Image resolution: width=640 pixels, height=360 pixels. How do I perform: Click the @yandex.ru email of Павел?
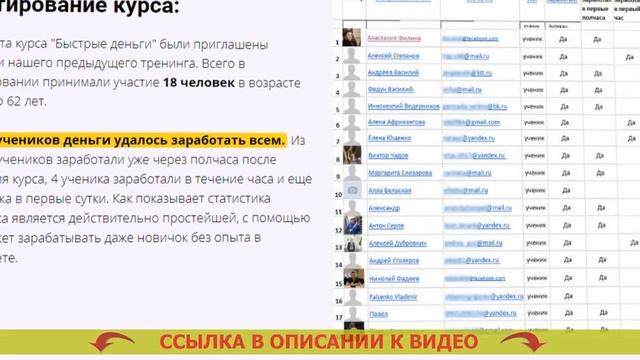pyautogui.click(x=480, y=314)
